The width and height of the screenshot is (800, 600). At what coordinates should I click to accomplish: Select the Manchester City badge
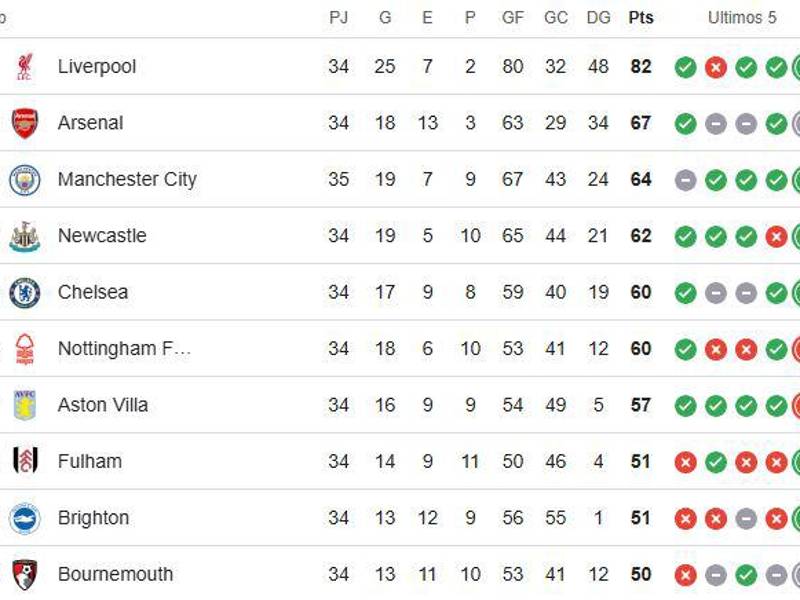pyautogui.click(x=25, y=180)
